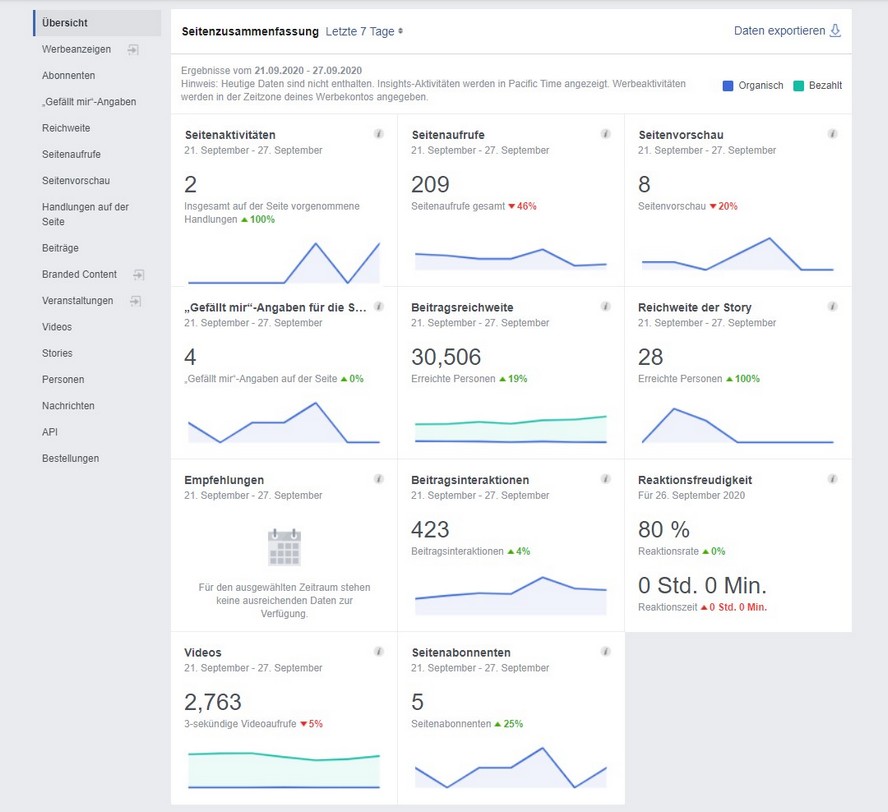Open Werbeanzeigen in the sidebar
Screen dimensions: 888x812
click(76, 49)
